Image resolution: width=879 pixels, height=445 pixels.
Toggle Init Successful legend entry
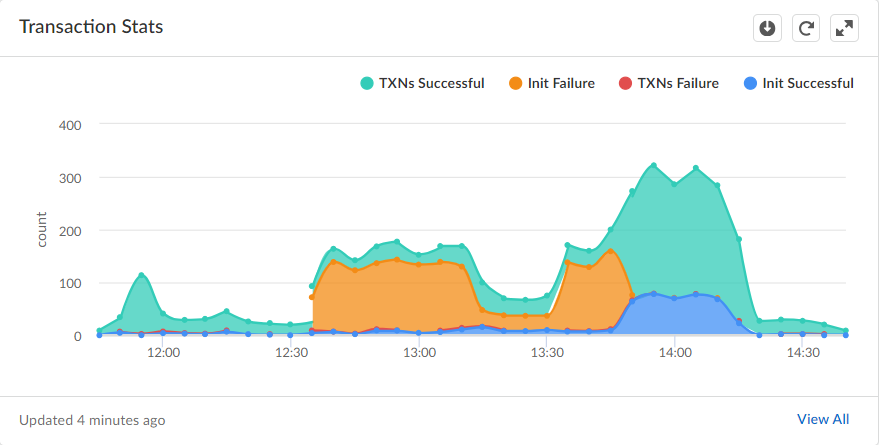[x=807, y=83]
